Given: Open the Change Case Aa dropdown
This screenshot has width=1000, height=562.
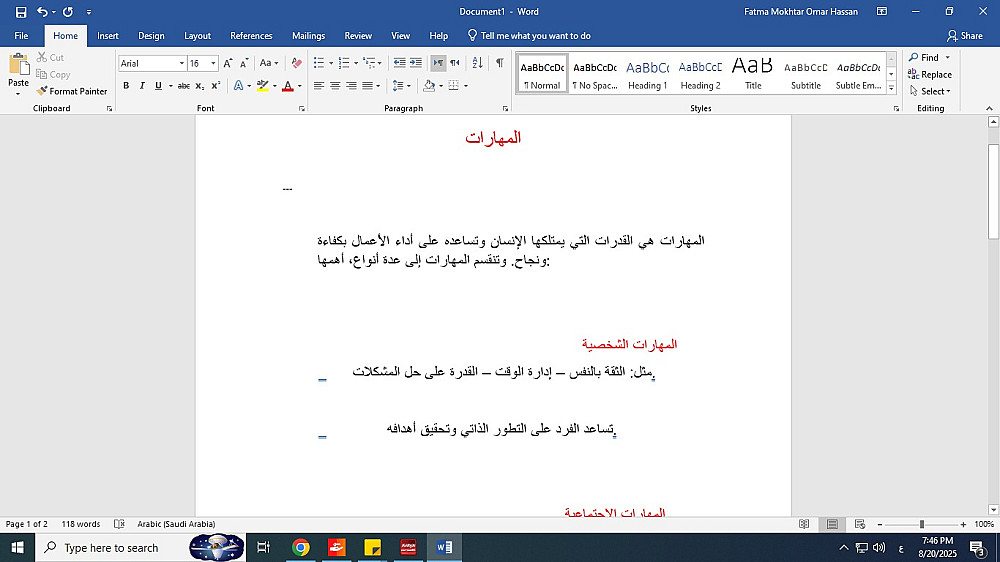Looking at the screenshot, I should pos(268,63).
